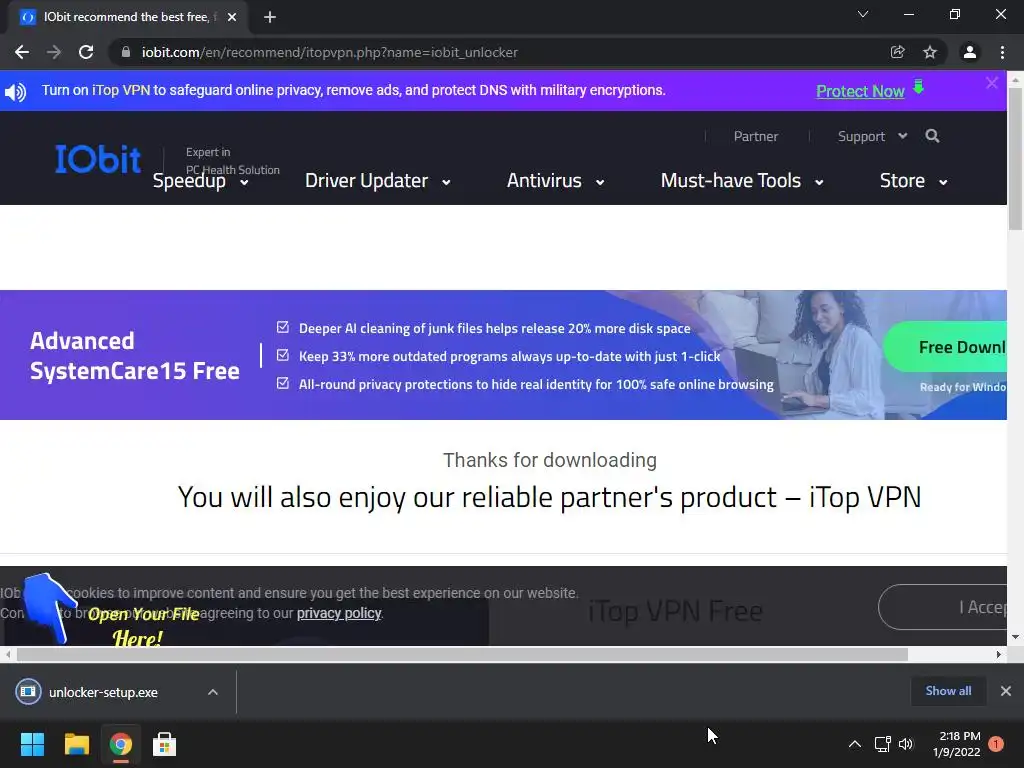Open the privacy policy link
The image size is (1024, 768).
pyautogui.click(x=339, y=613)
